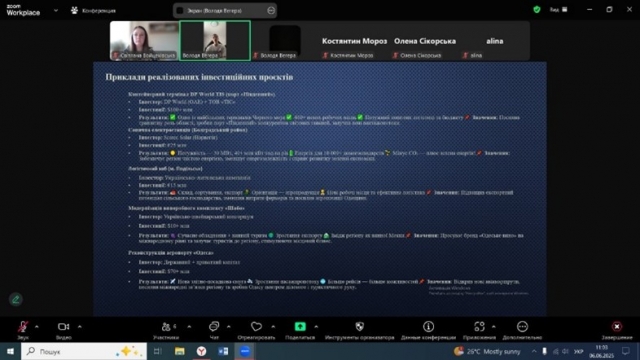
Task: Expand video options arrow next to Видео
Action: (x=80, y=327)
